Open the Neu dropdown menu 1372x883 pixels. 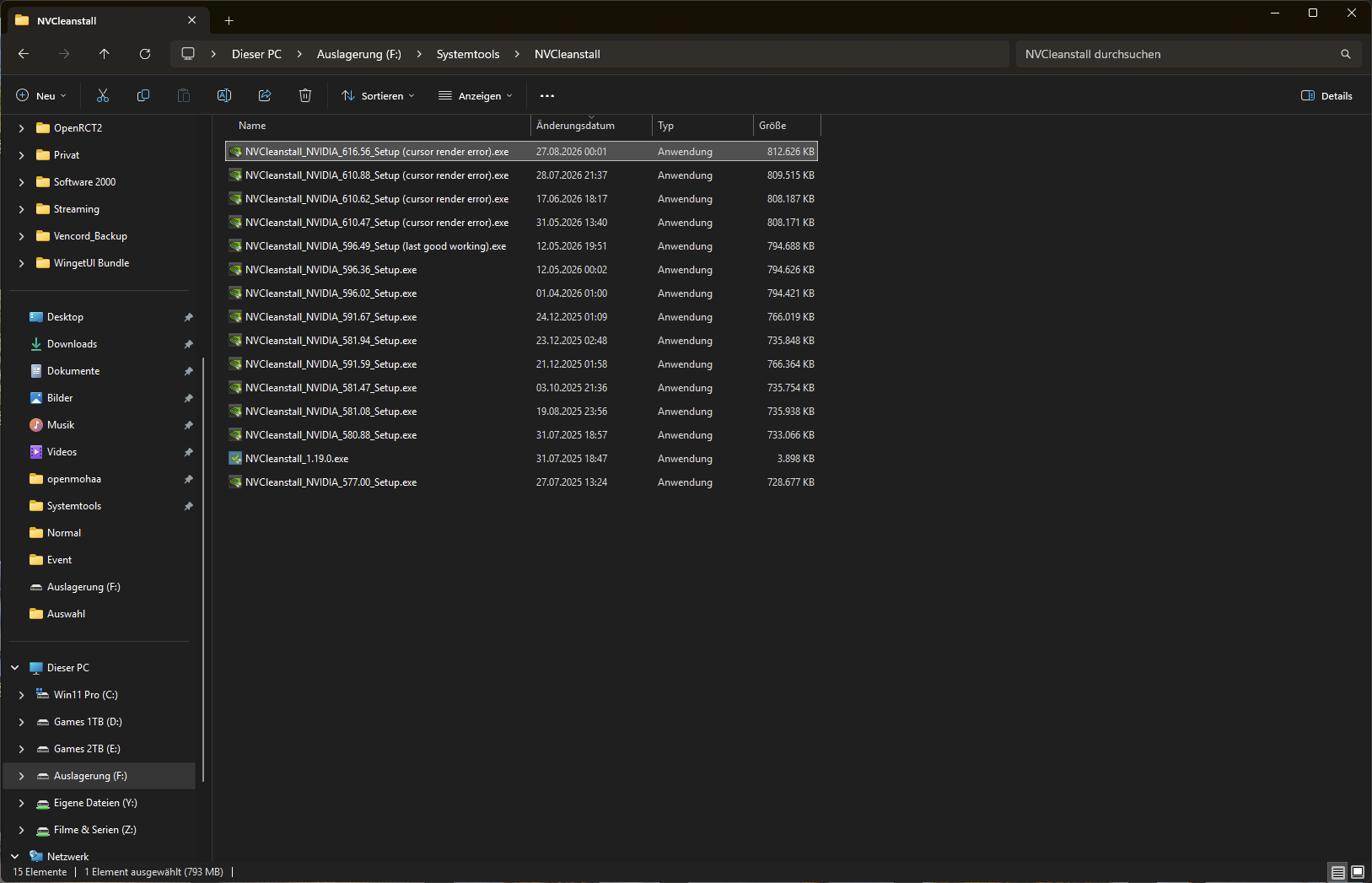40,96
